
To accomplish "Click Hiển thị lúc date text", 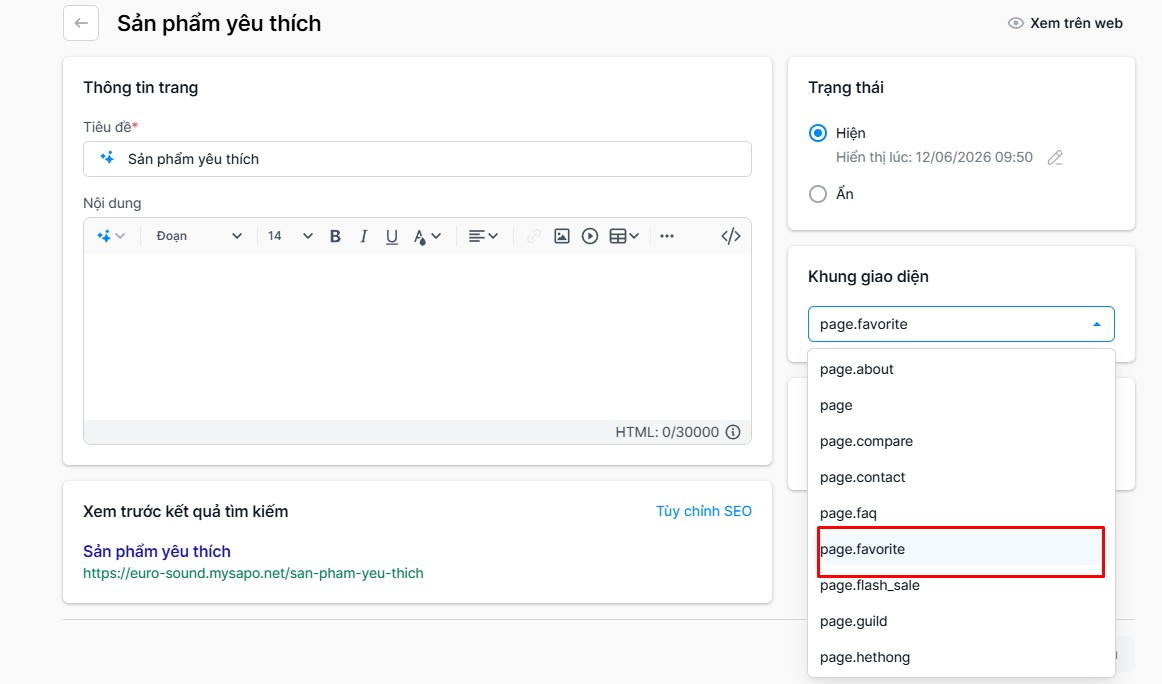I will 934,157.
